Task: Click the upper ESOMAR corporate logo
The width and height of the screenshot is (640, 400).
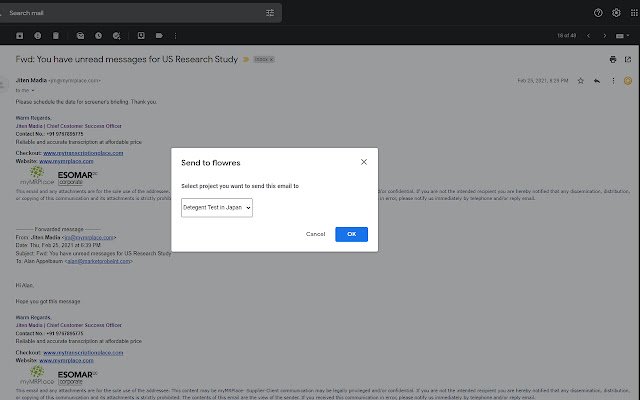Action: 78,178
